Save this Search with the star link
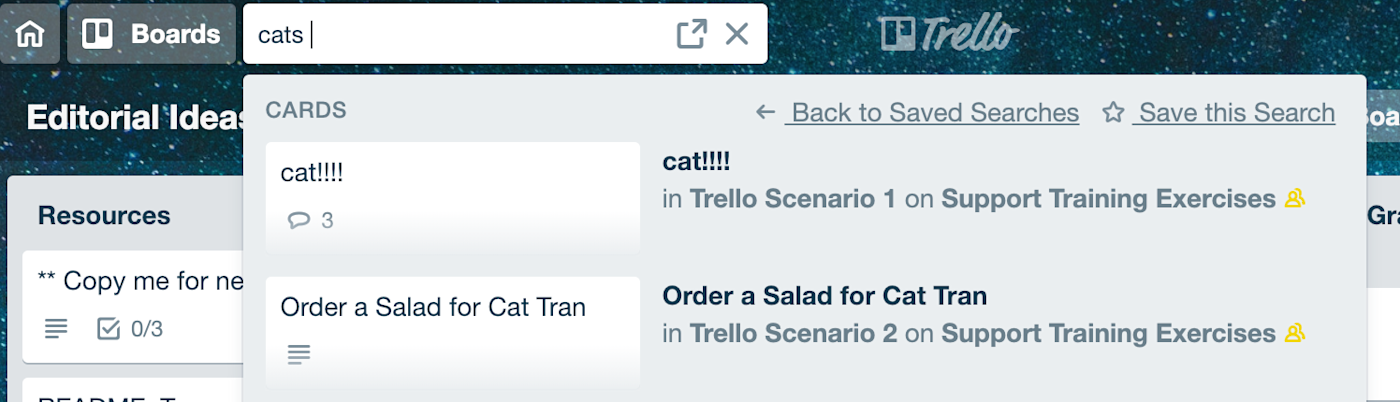 [x=1218, y=113]
